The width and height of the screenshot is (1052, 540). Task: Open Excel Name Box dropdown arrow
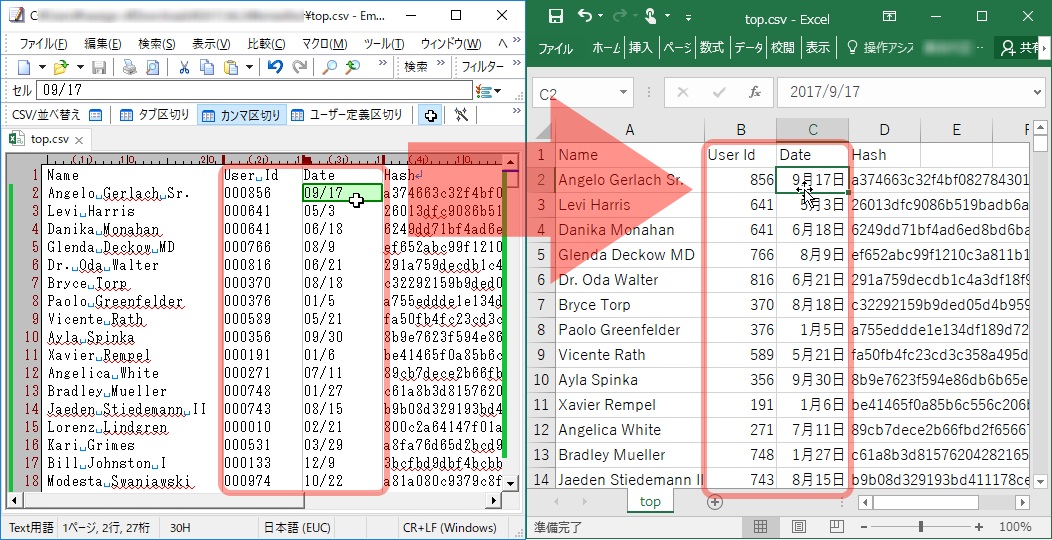[623, 93]
